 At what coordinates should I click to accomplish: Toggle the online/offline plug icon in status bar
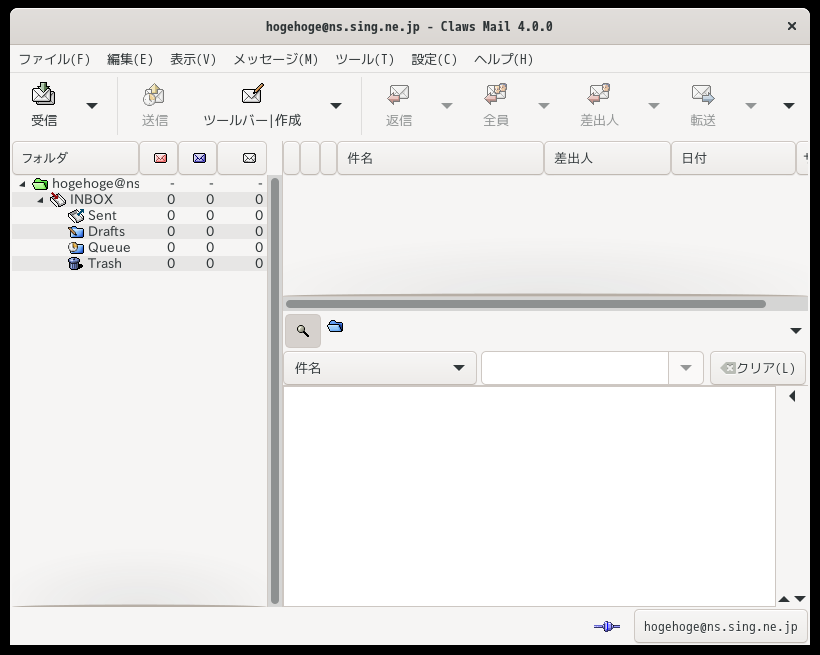(x=607, y=626)
